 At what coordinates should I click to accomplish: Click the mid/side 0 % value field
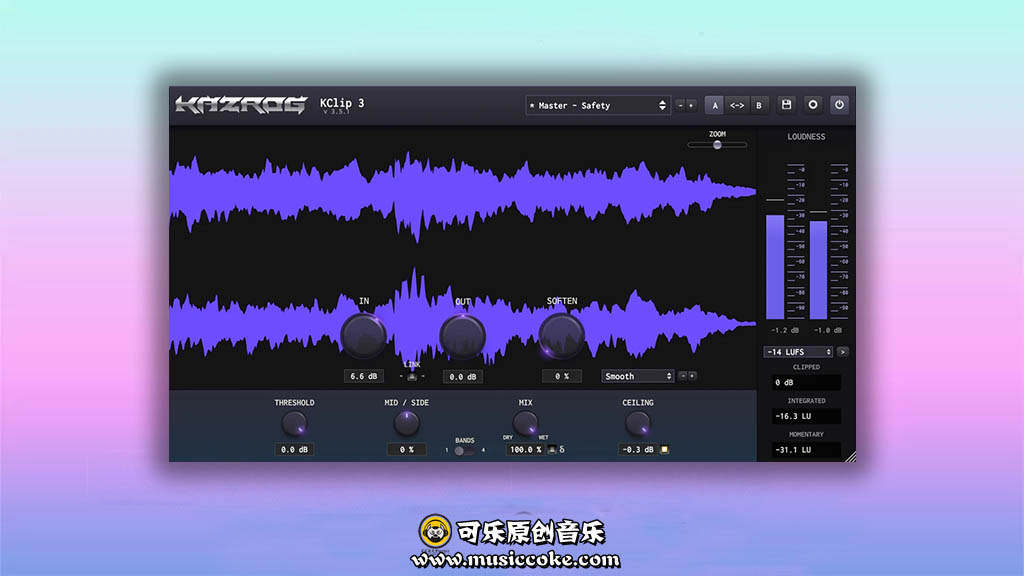(x=406, y=449)
